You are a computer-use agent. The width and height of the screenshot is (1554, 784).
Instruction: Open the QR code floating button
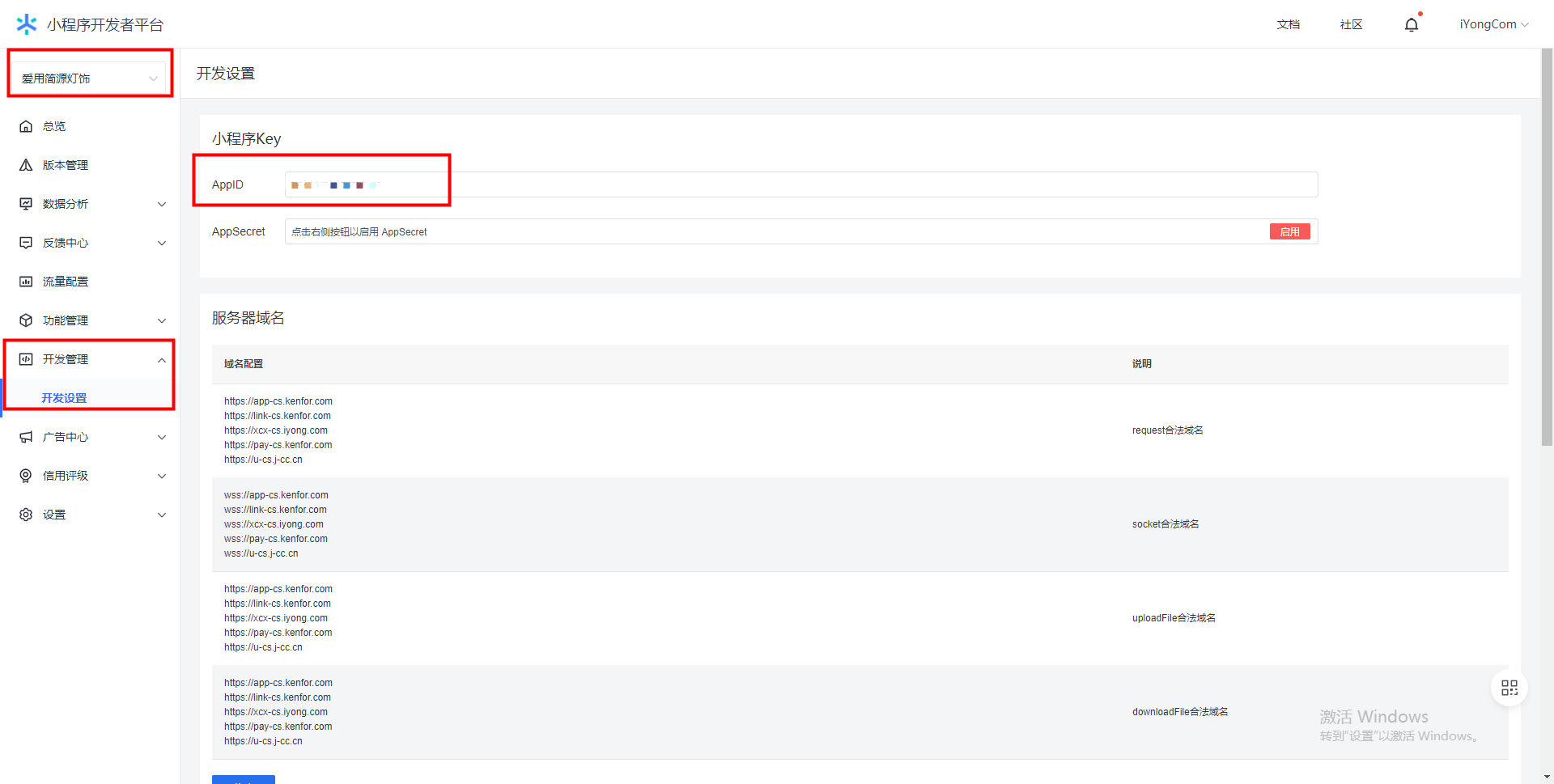point(1509,688)
